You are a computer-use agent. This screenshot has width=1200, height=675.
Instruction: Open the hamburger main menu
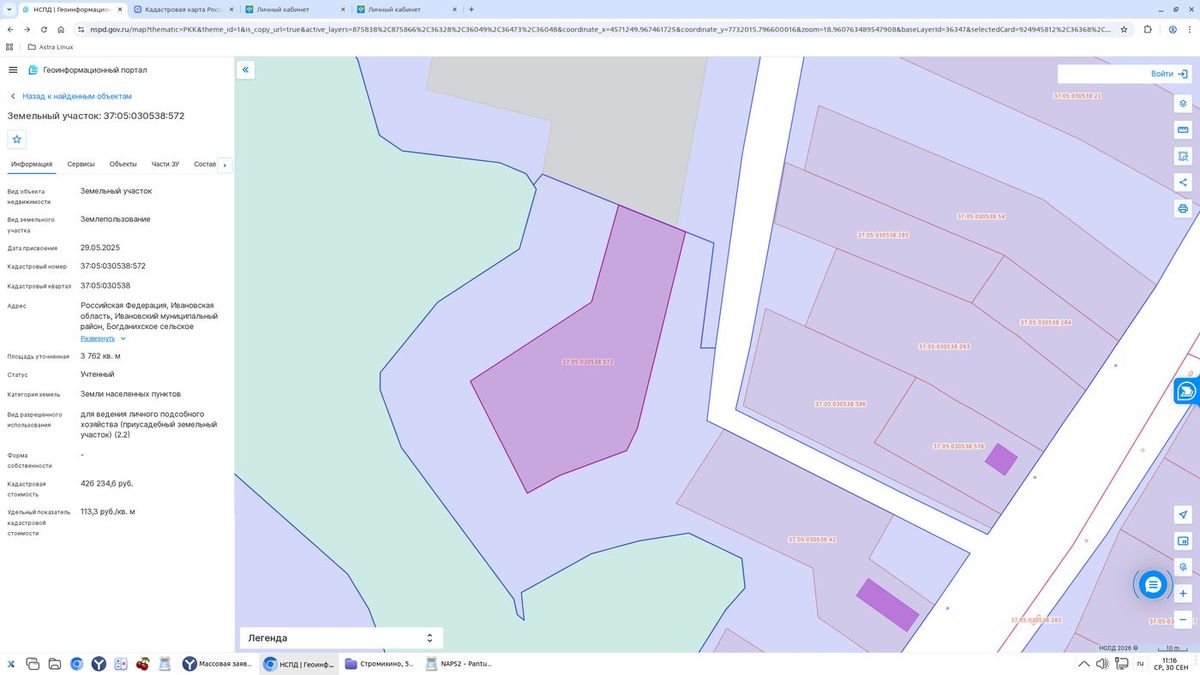13,70
